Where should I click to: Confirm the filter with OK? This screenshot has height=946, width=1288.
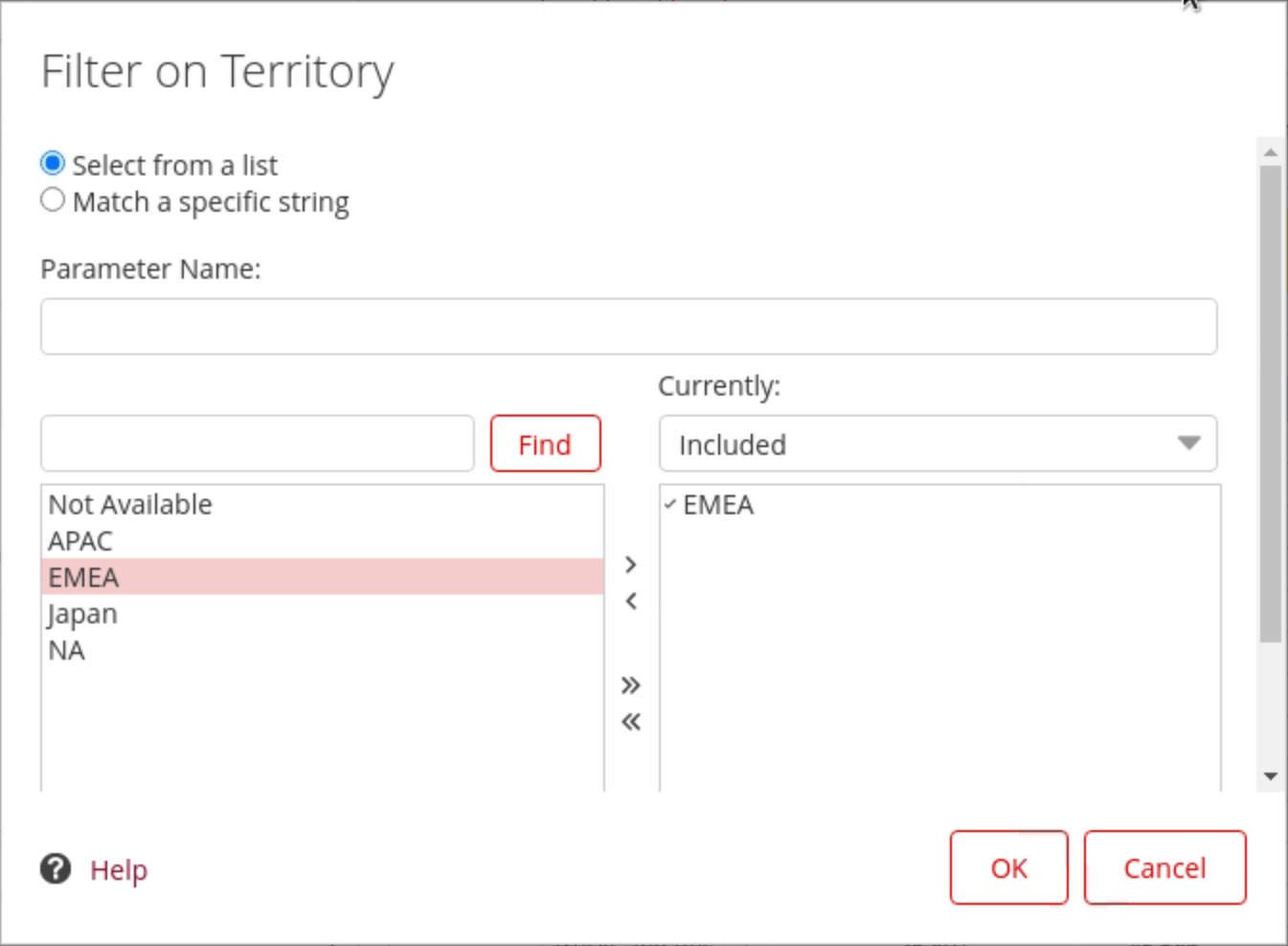pos(1008,867)
